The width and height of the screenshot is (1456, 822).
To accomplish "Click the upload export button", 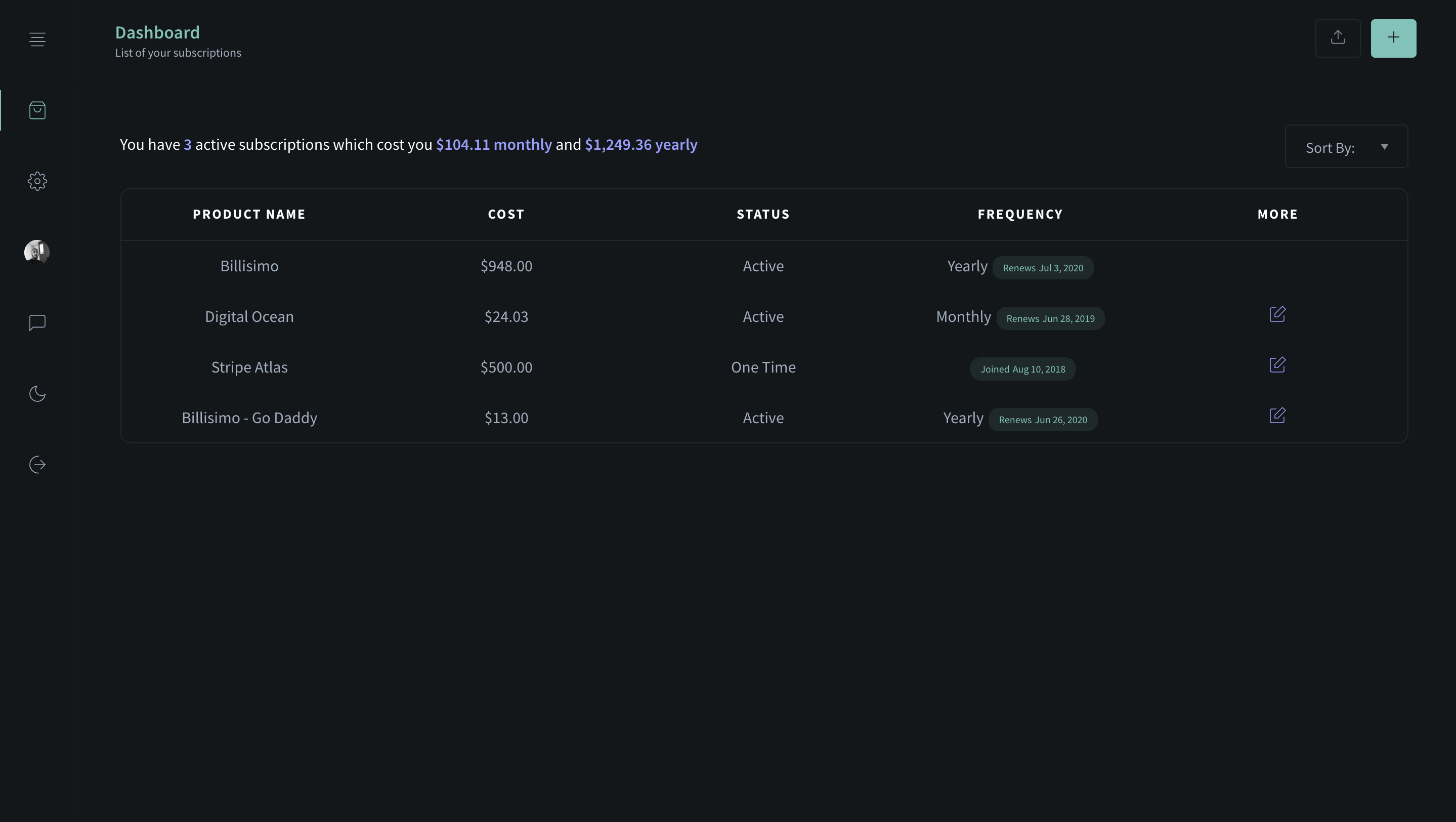I will point(1337,38).
